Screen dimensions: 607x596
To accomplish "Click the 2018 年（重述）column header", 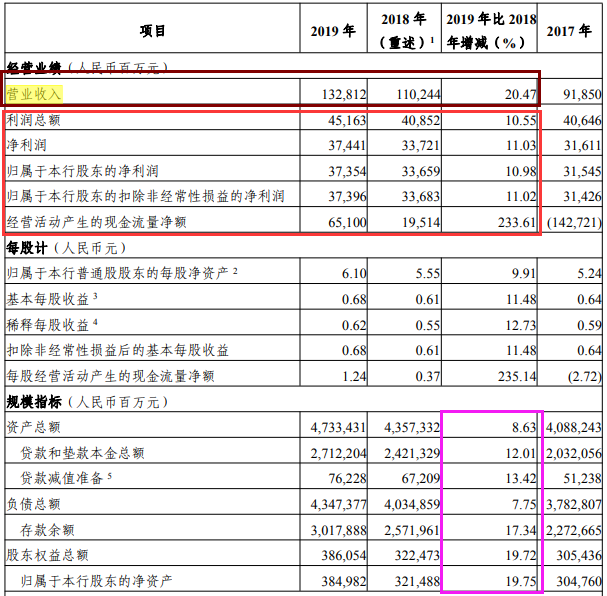I will 405,30.
